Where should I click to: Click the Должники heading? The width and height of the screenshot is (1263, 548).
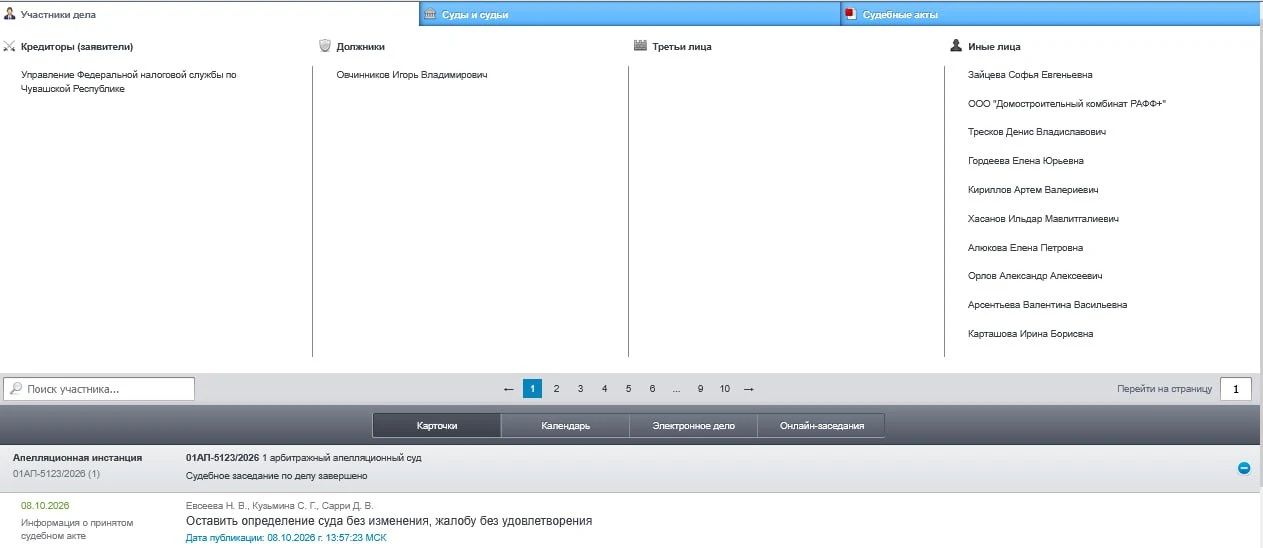[x=360, y=46]
